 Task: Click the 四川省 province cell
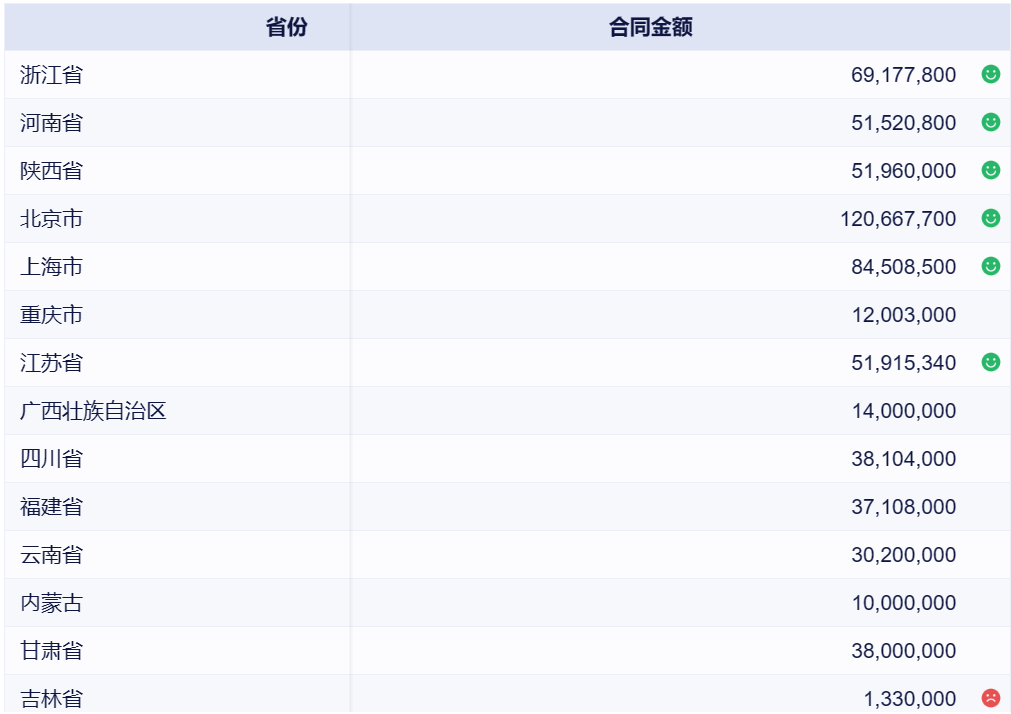click(52, 459)
